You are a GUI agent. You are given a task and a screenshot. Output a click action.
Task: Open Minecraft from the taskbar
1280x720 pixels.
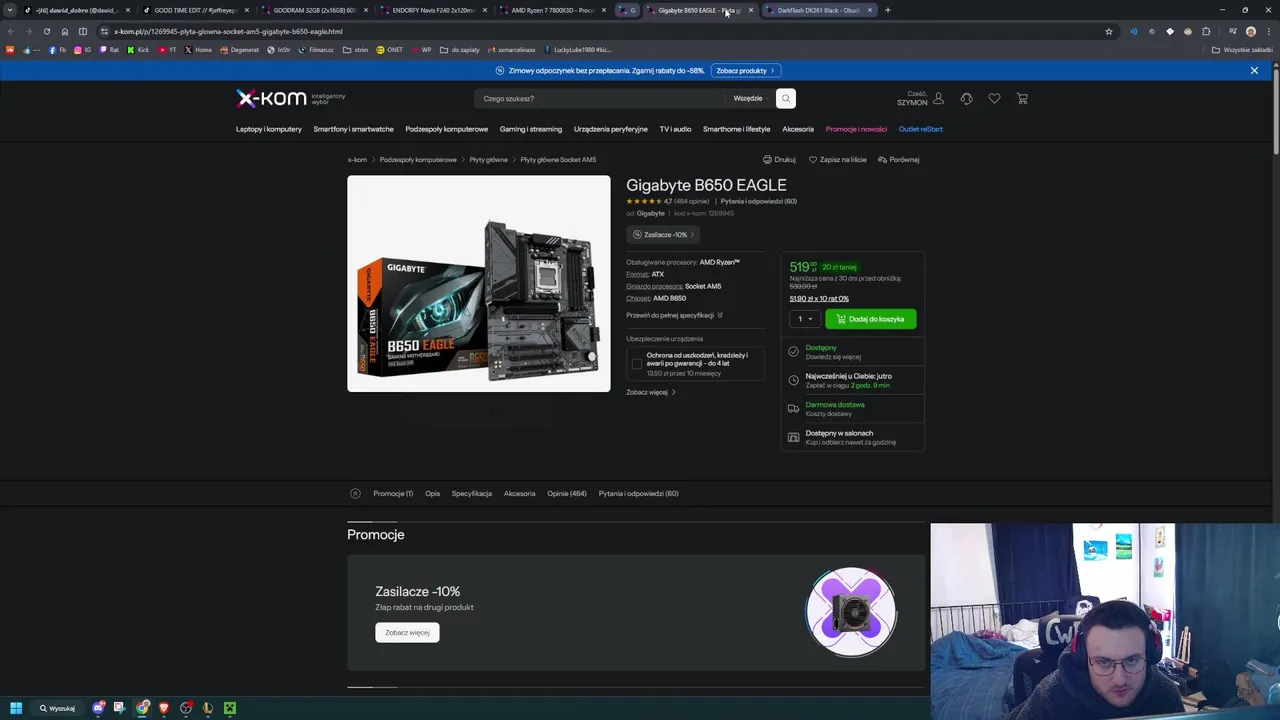pos(230,708)
